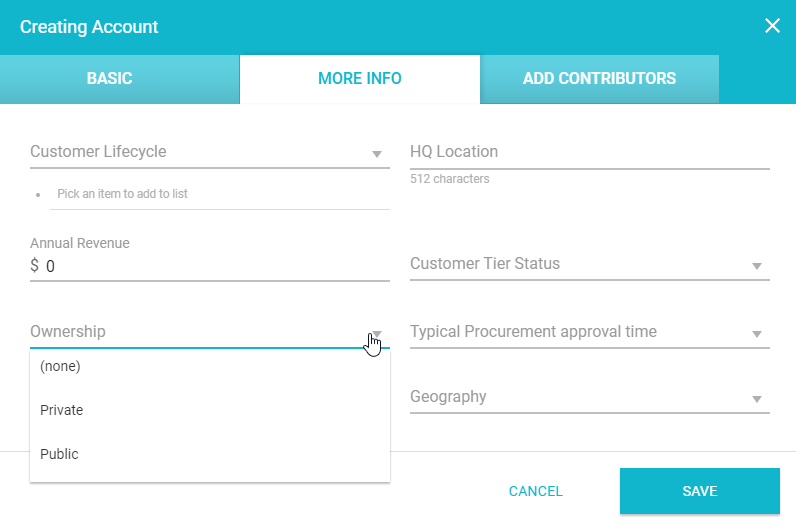Viewport: 796px width, 528px height.
Task: Click the 'Pick an item to add to list' field
Action: (219, 194)
